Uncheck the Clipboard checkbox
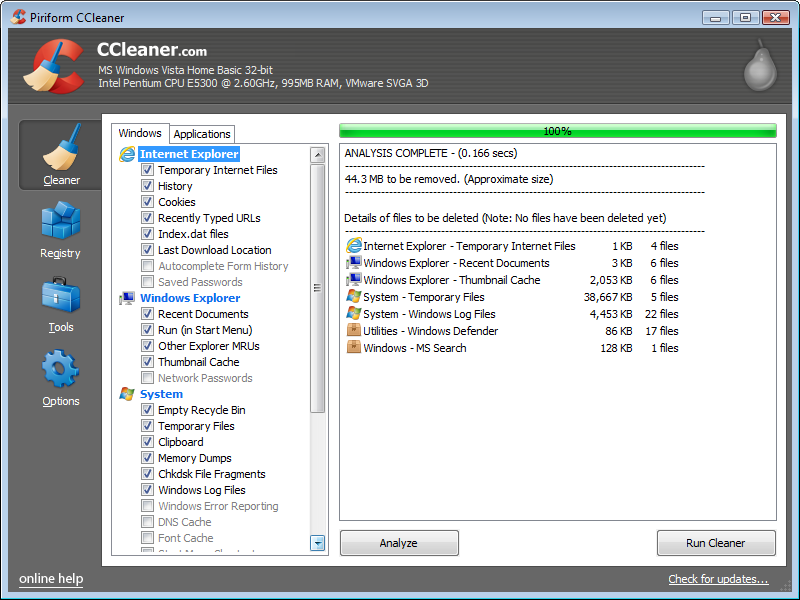The width and height of the screenshot is (800, 600). pyautogui.click(x=147, y=441)
